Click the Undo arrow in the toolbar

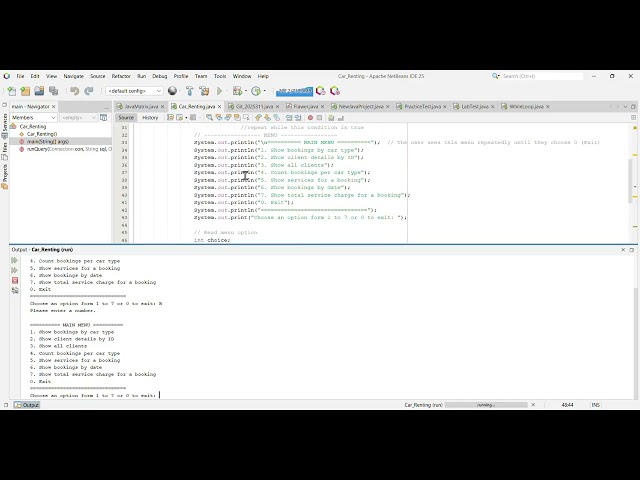click(x=73, y=91)
